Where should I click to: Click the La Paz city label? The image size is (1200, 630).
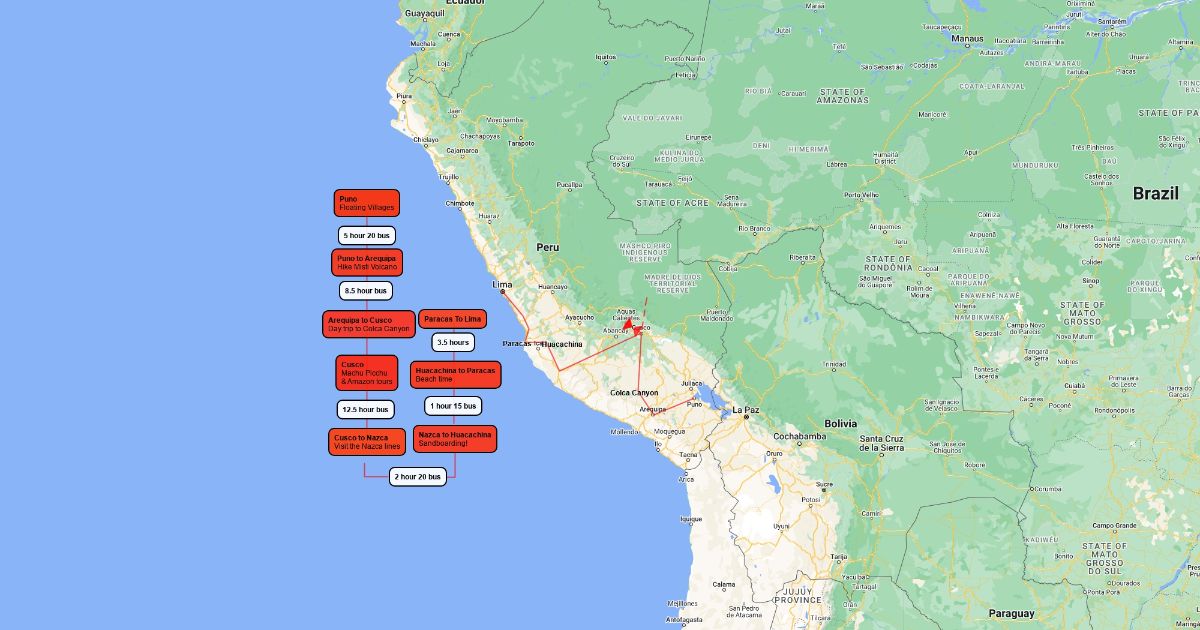[x=746, y=410]
